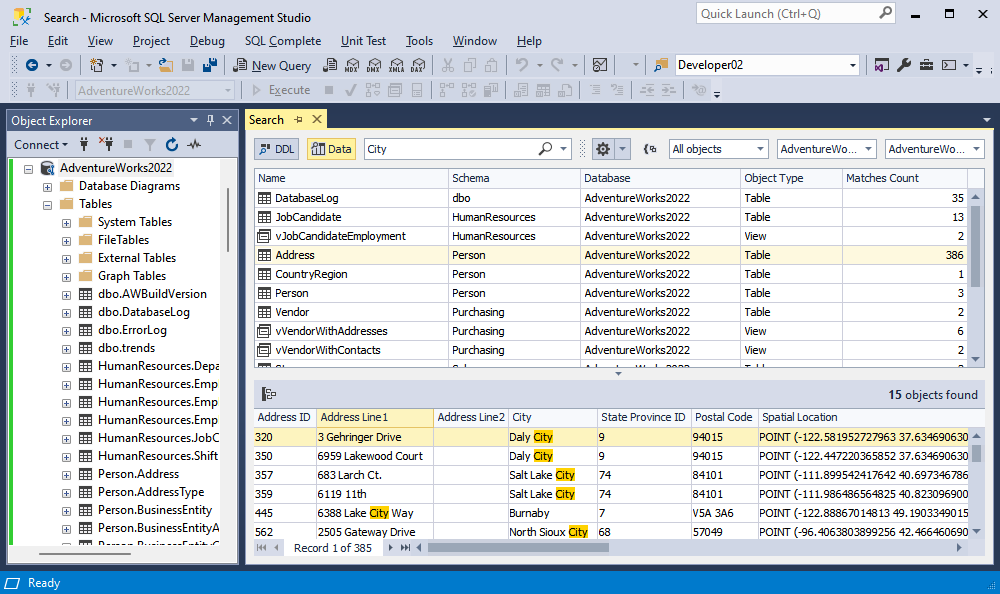Open the Developer02 configuration dropdown

click(767, 65)
